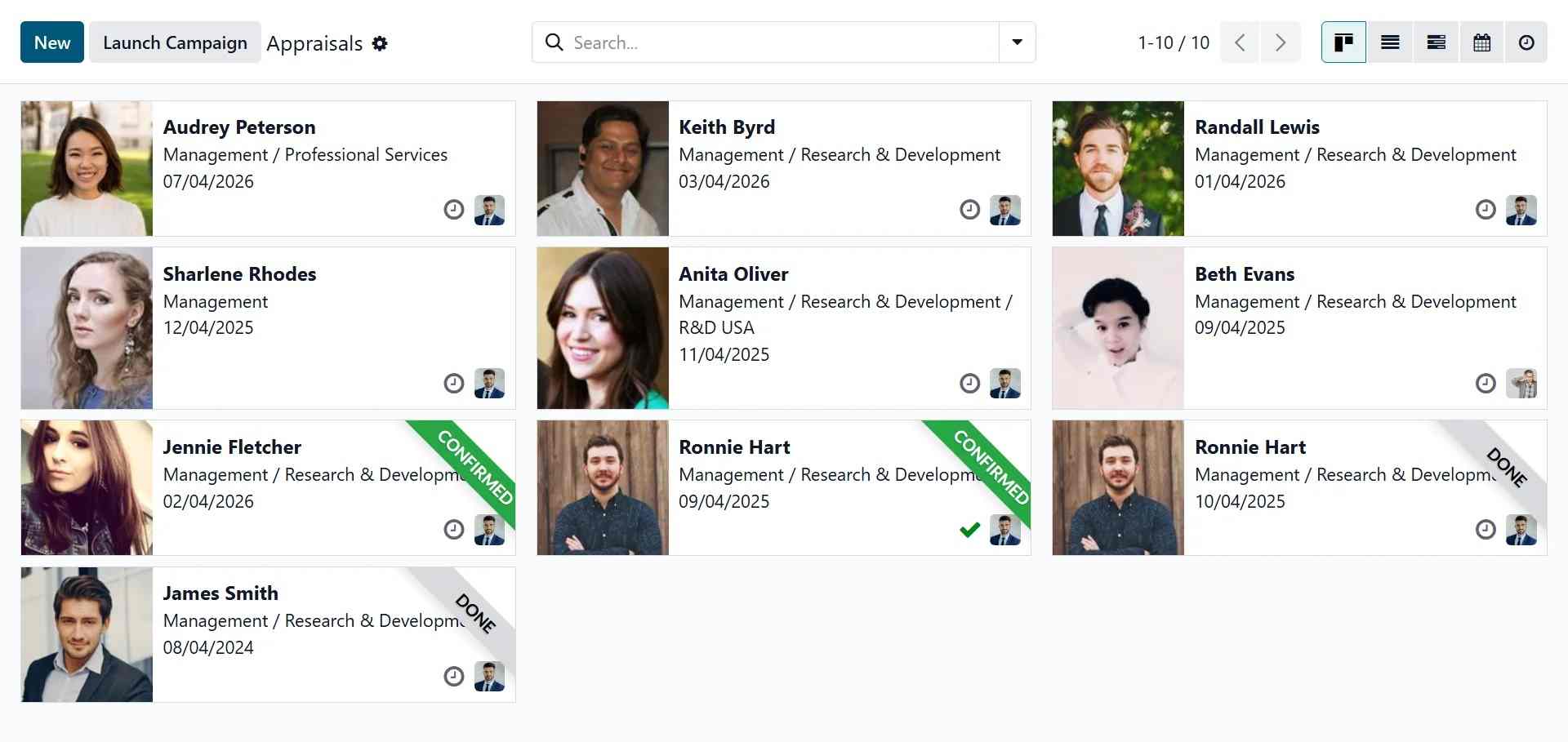Open the Calendar view
This screenshot has width=1568, height=742.
(1481, 42)
